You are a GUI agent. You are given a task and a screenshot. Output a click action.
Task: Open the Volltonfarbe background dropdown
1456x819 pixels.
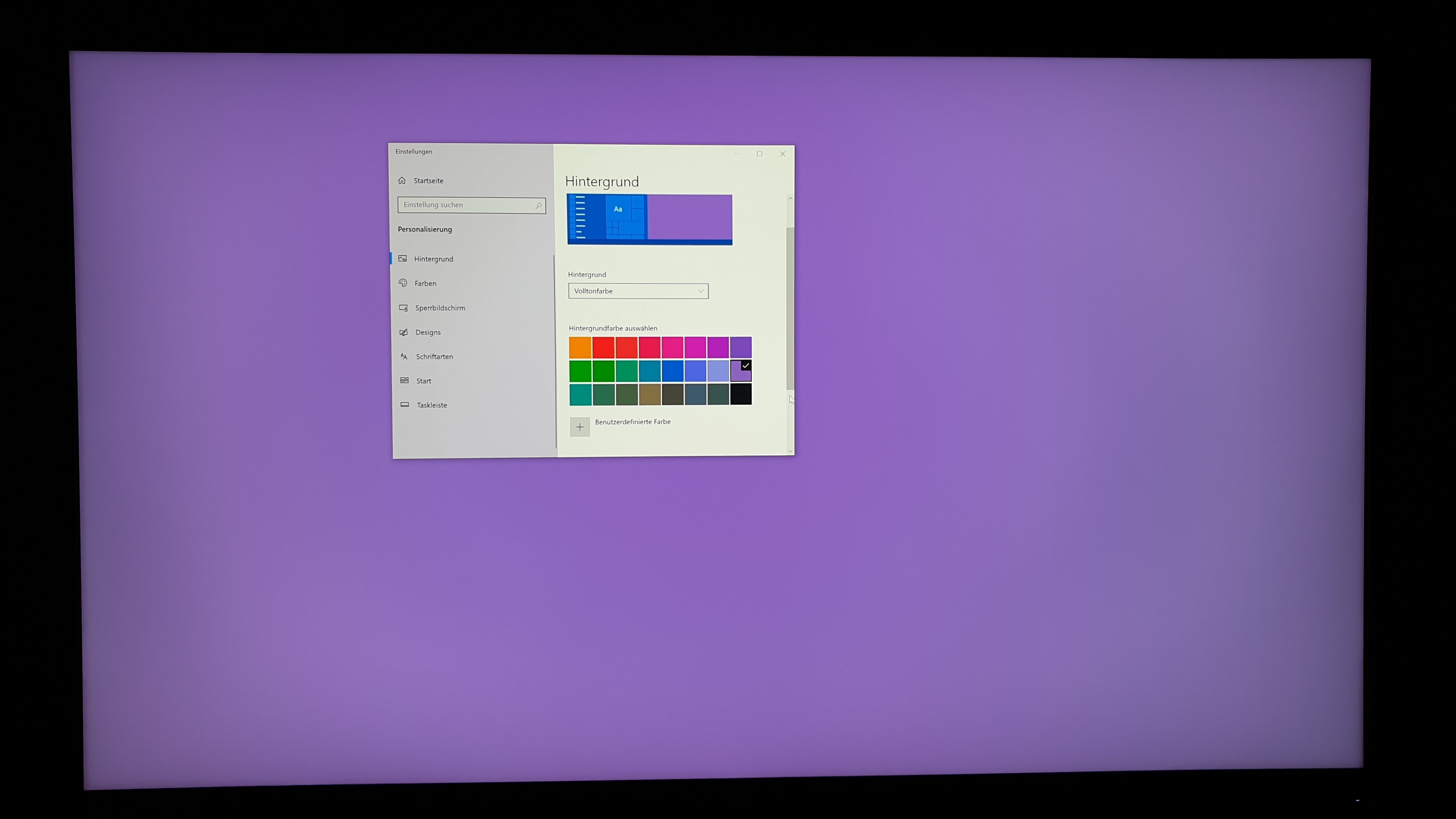pos(638,291)
